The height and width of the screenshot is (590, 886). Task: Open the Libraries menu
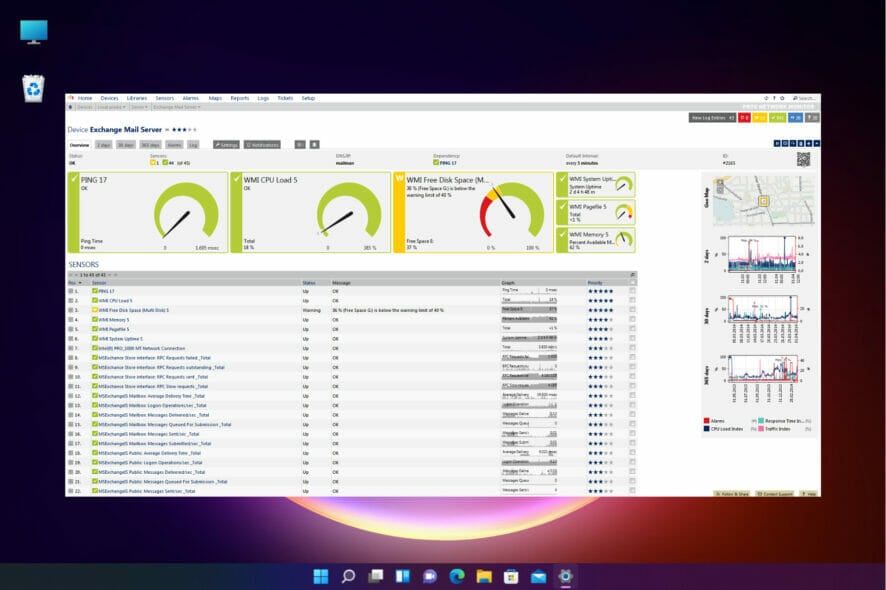tap(137, 98)
